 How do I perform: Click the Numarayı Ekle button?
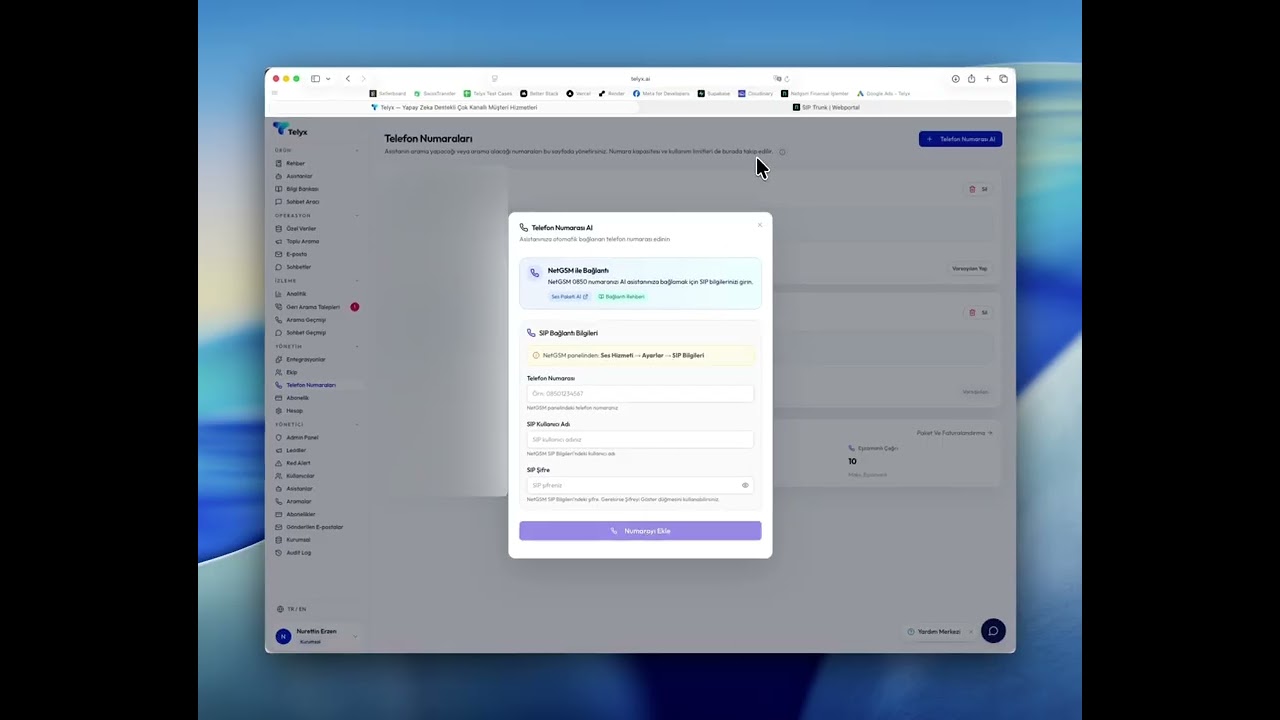pyautogui.click(x=640, y=531)
